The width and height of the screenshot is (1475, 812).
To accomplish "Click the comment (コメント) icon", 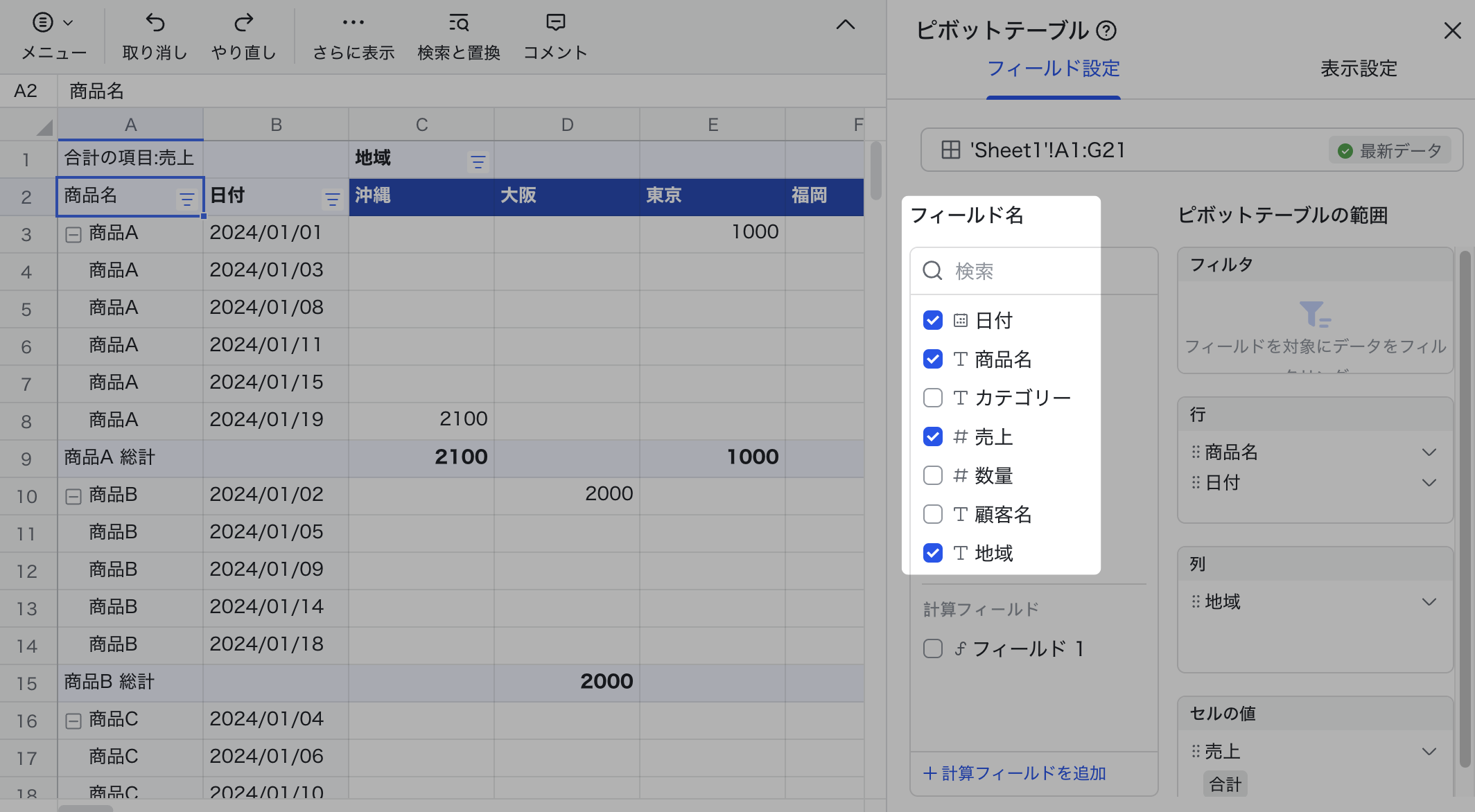I will pos(555,24).
